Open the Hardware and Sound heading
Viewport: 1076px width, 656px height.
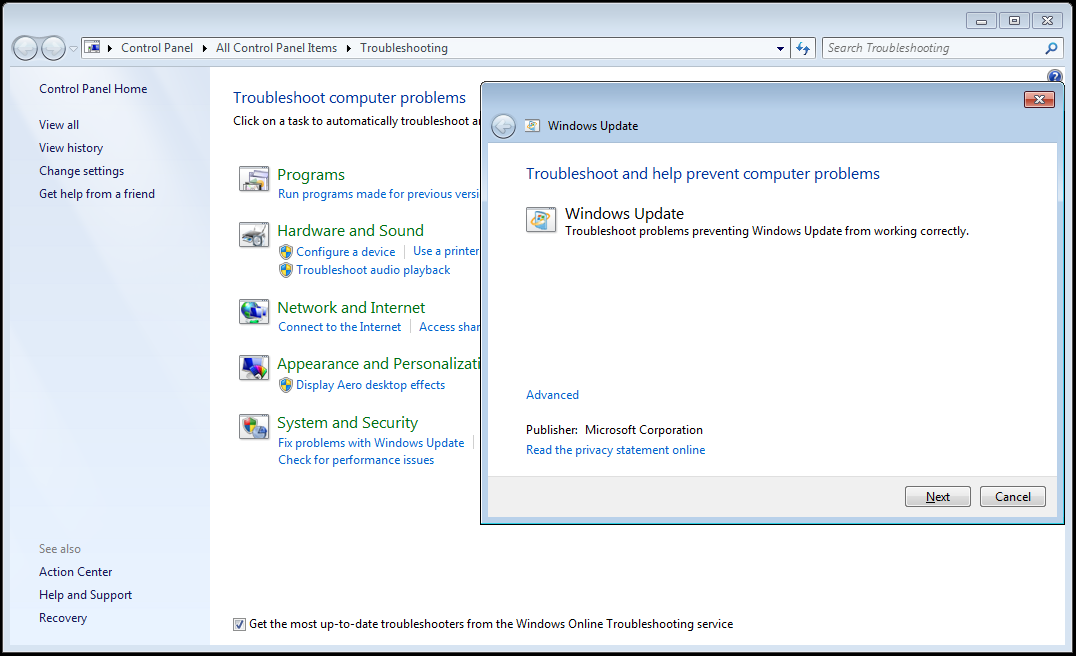point(351,231)
